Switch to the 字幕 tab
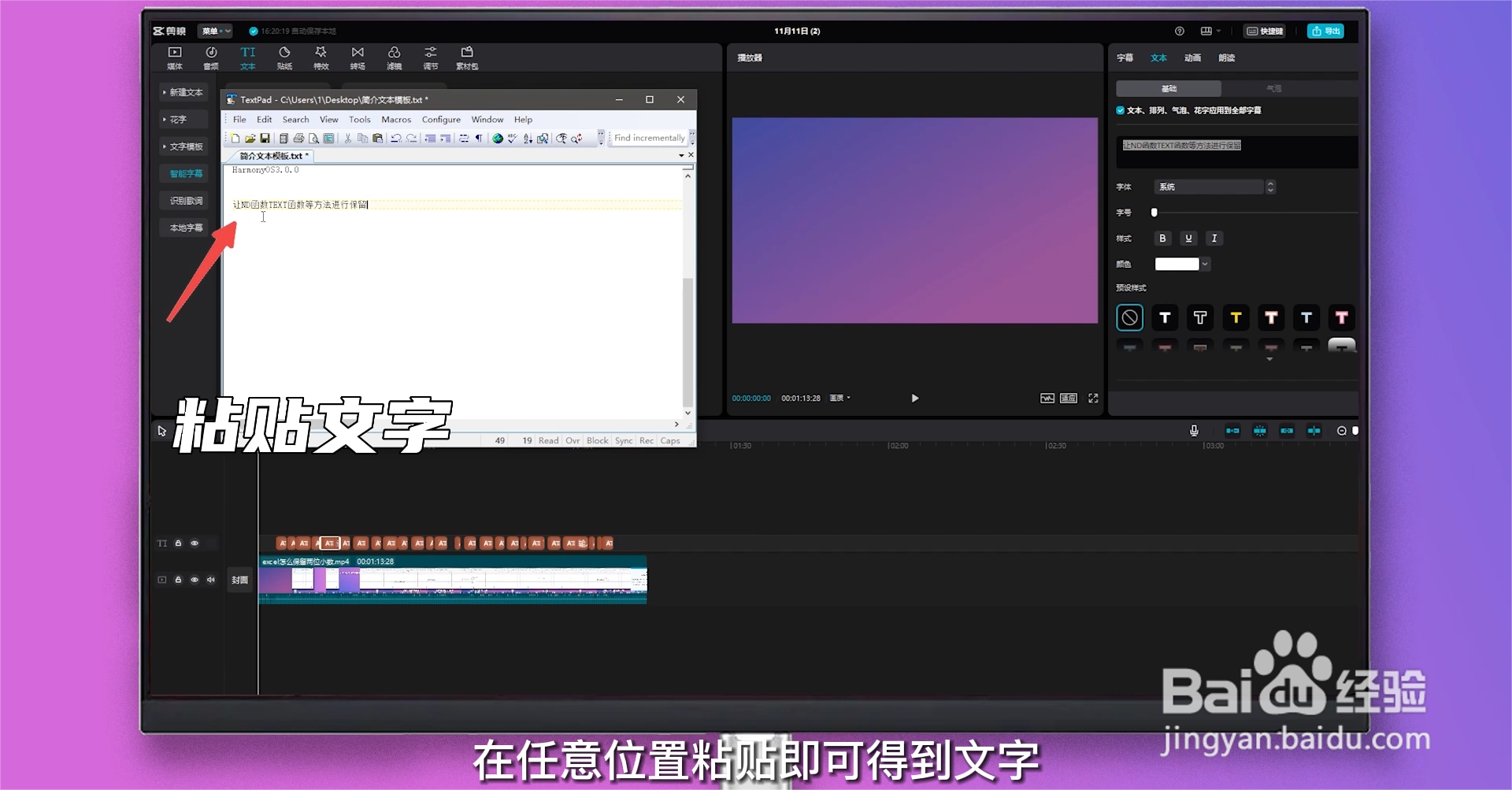1512x790 pixels. (x=1125, y=58)
